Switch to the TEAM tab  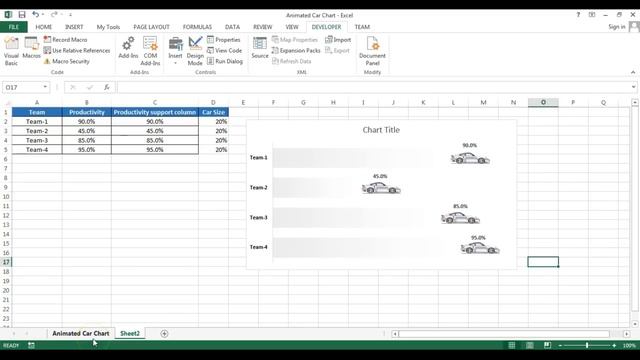click(362, 27)
